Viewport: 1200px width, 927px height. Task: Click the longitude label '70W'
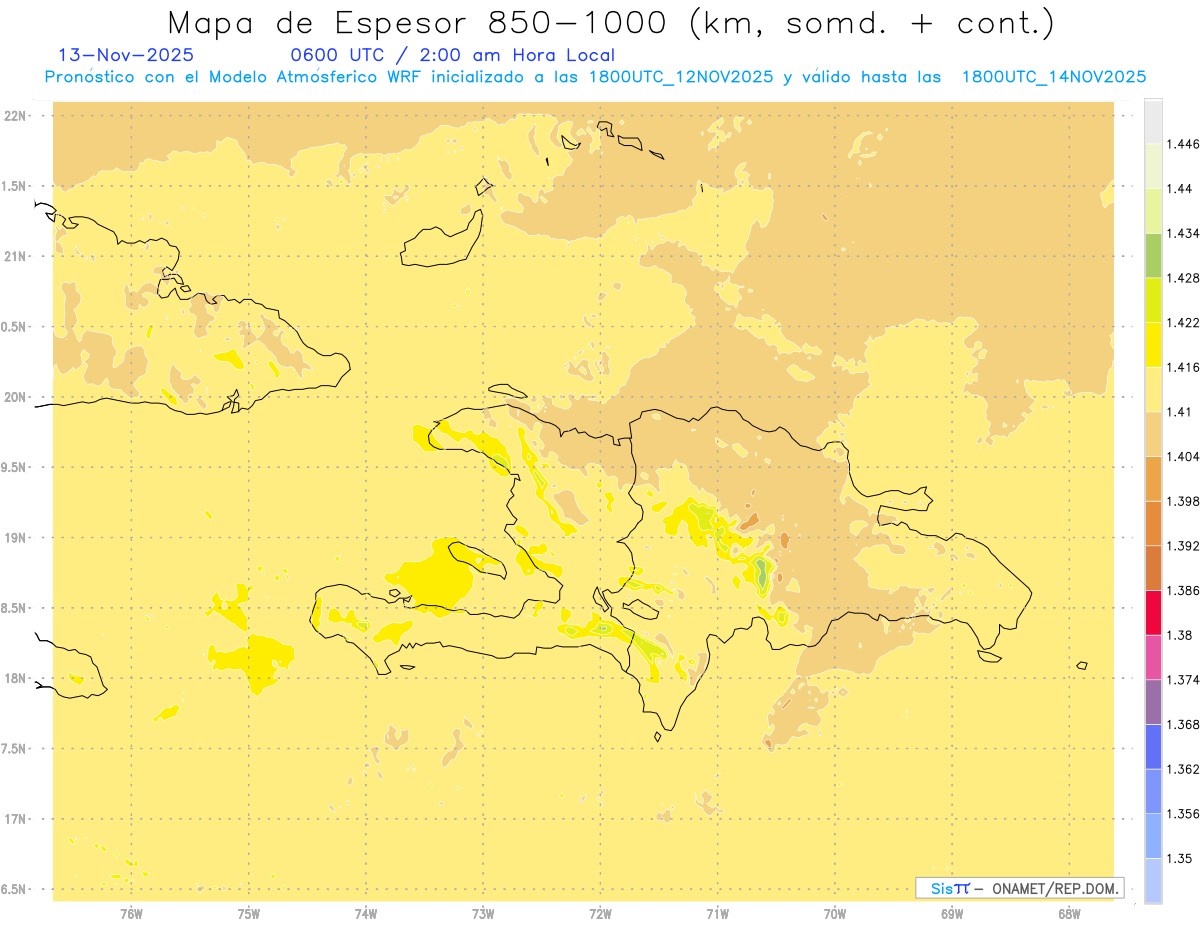[835, 913]
